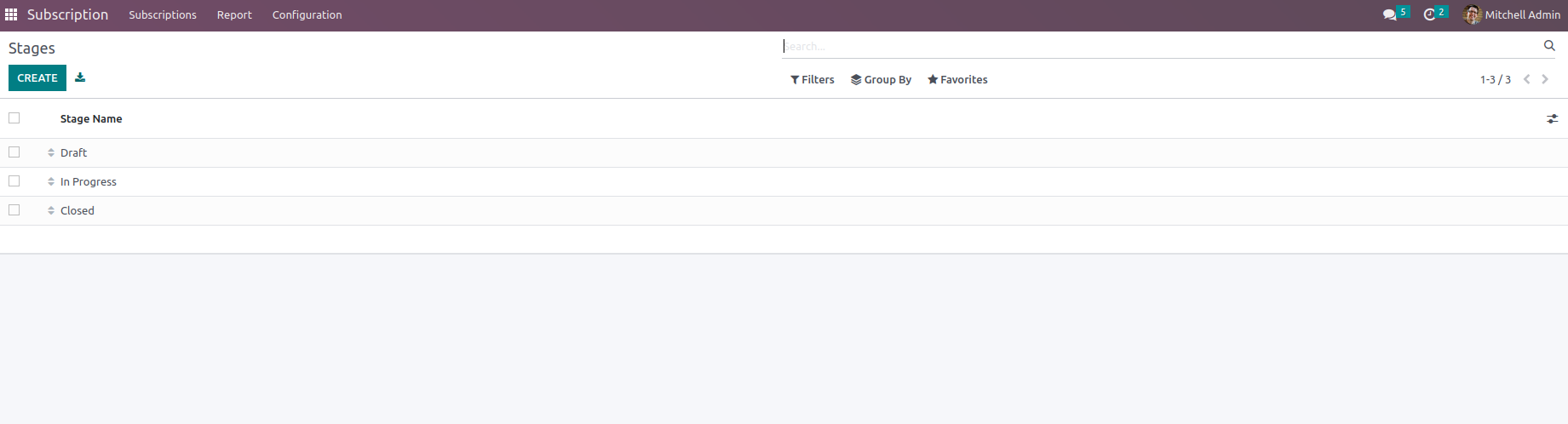This screenshot has width=1568, height=424.
Task: Open the Closed stage record
Action: click(x=78, y=210)
